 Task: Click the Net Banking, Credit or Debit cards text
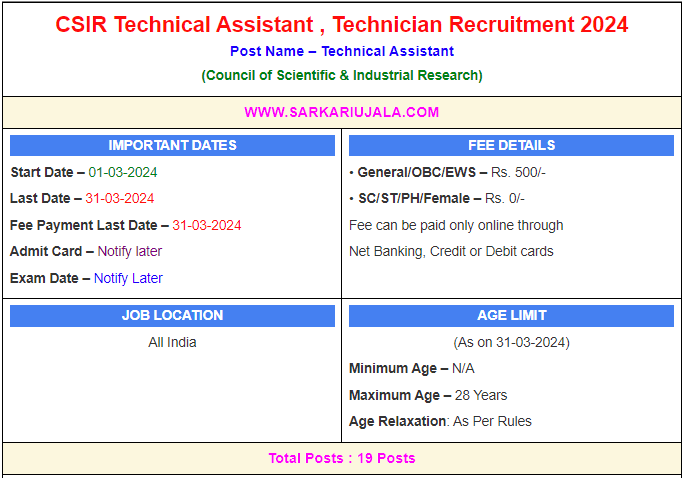(x=451, y=251)
